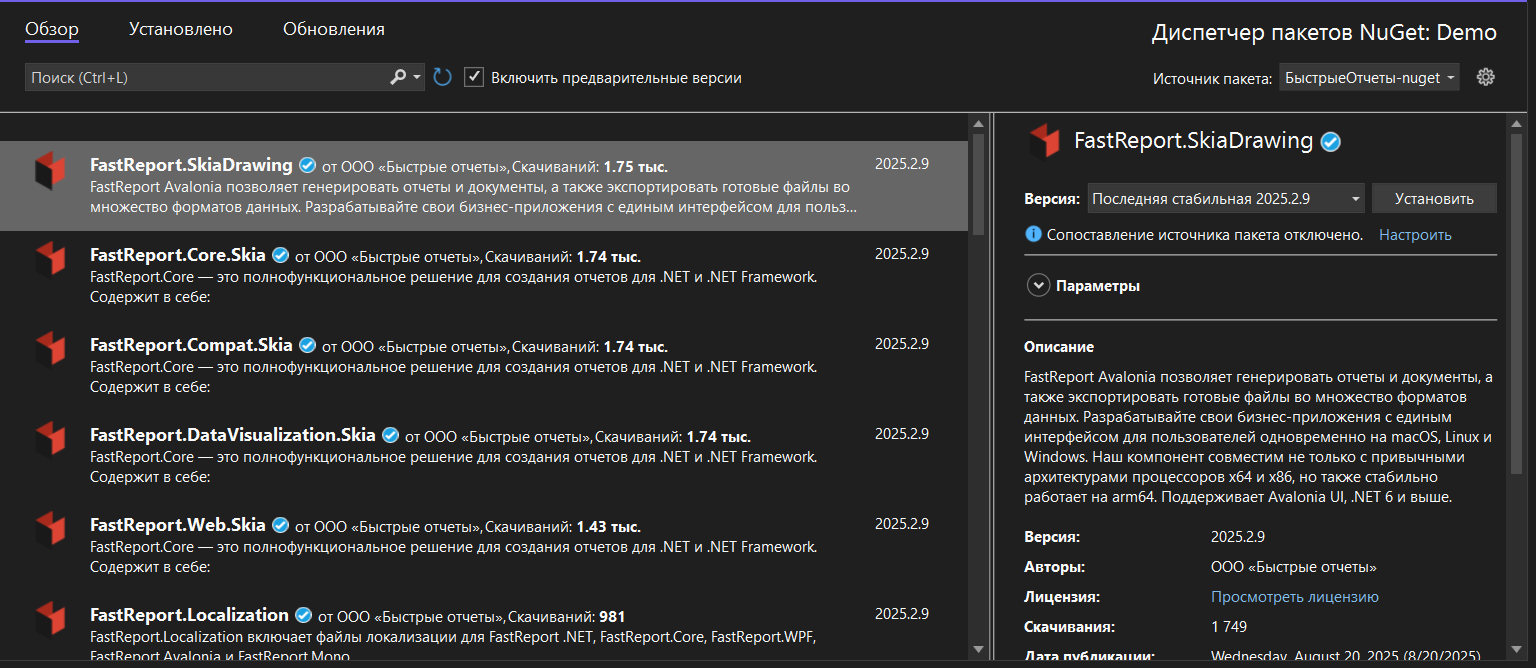1536x668 pixels.
Task: Click the details panel scrollbar up arrow
Action: pos(1514,123)
